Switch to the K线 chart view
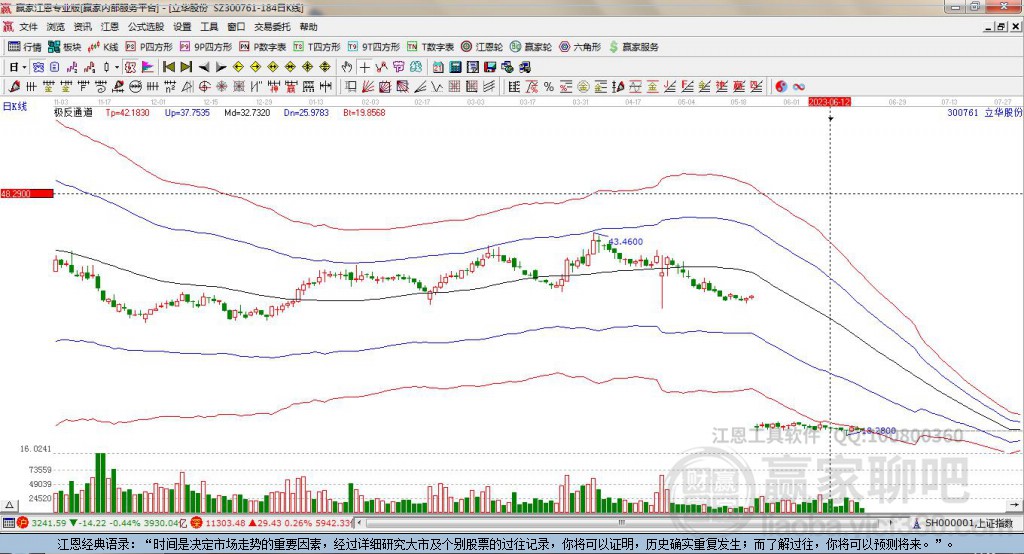This screenshot has width=1024, height=554. point(104,47)
